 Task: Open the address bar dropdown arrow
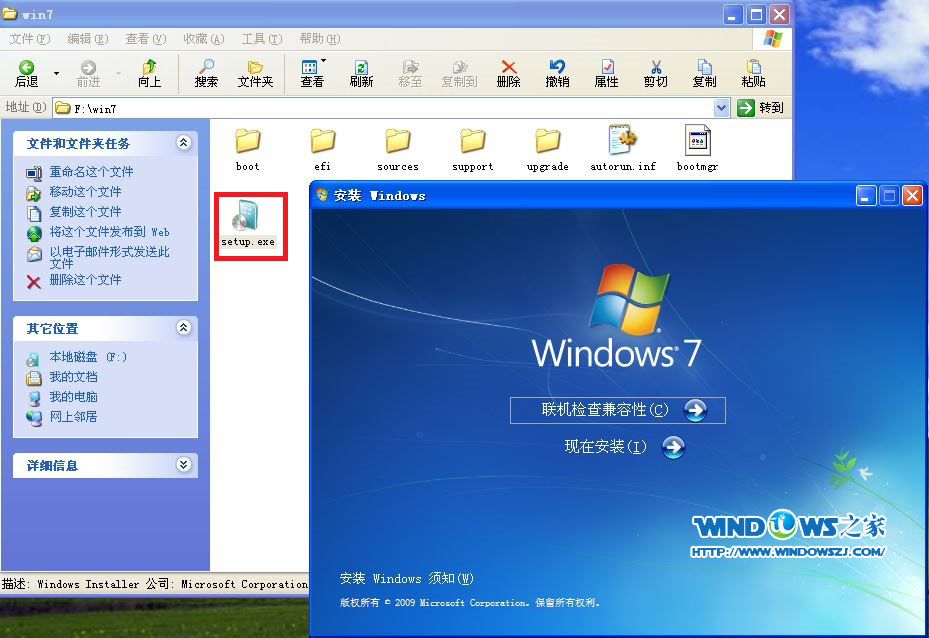coord(721,108)
